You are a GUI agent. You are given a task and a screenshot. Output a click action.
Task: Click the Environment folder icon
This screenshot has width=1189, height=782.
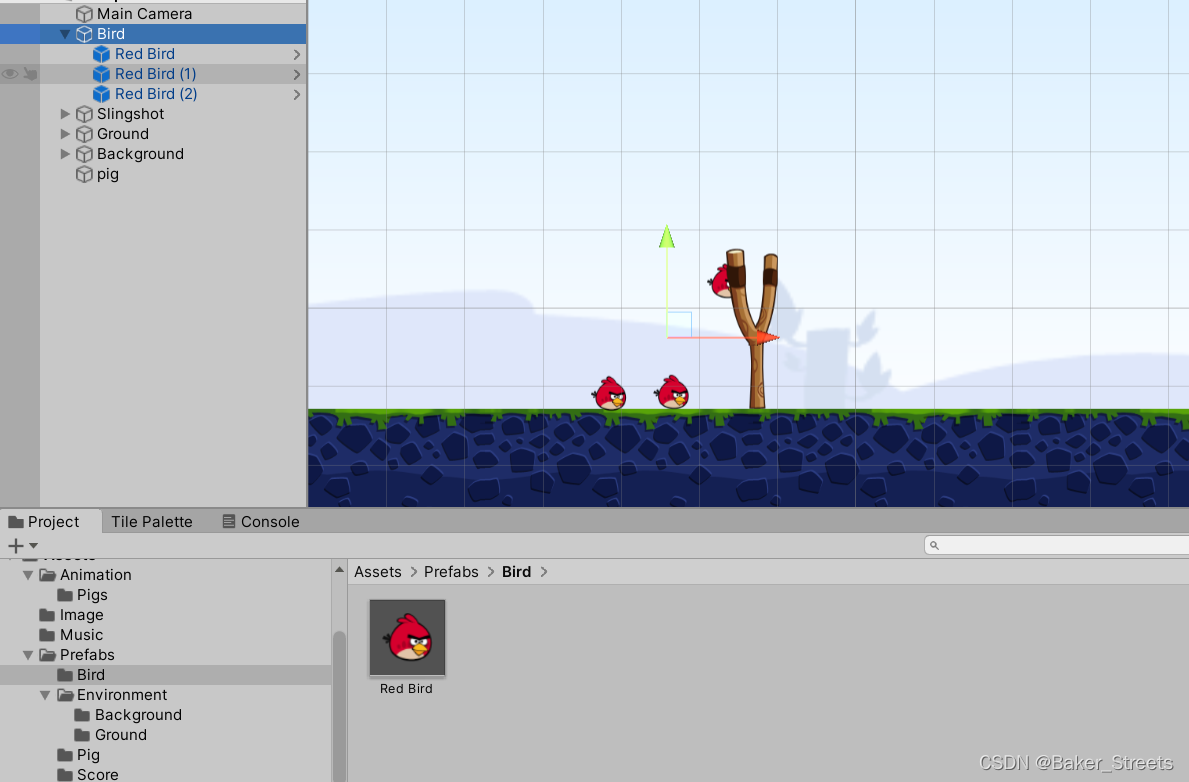point(65,696)
